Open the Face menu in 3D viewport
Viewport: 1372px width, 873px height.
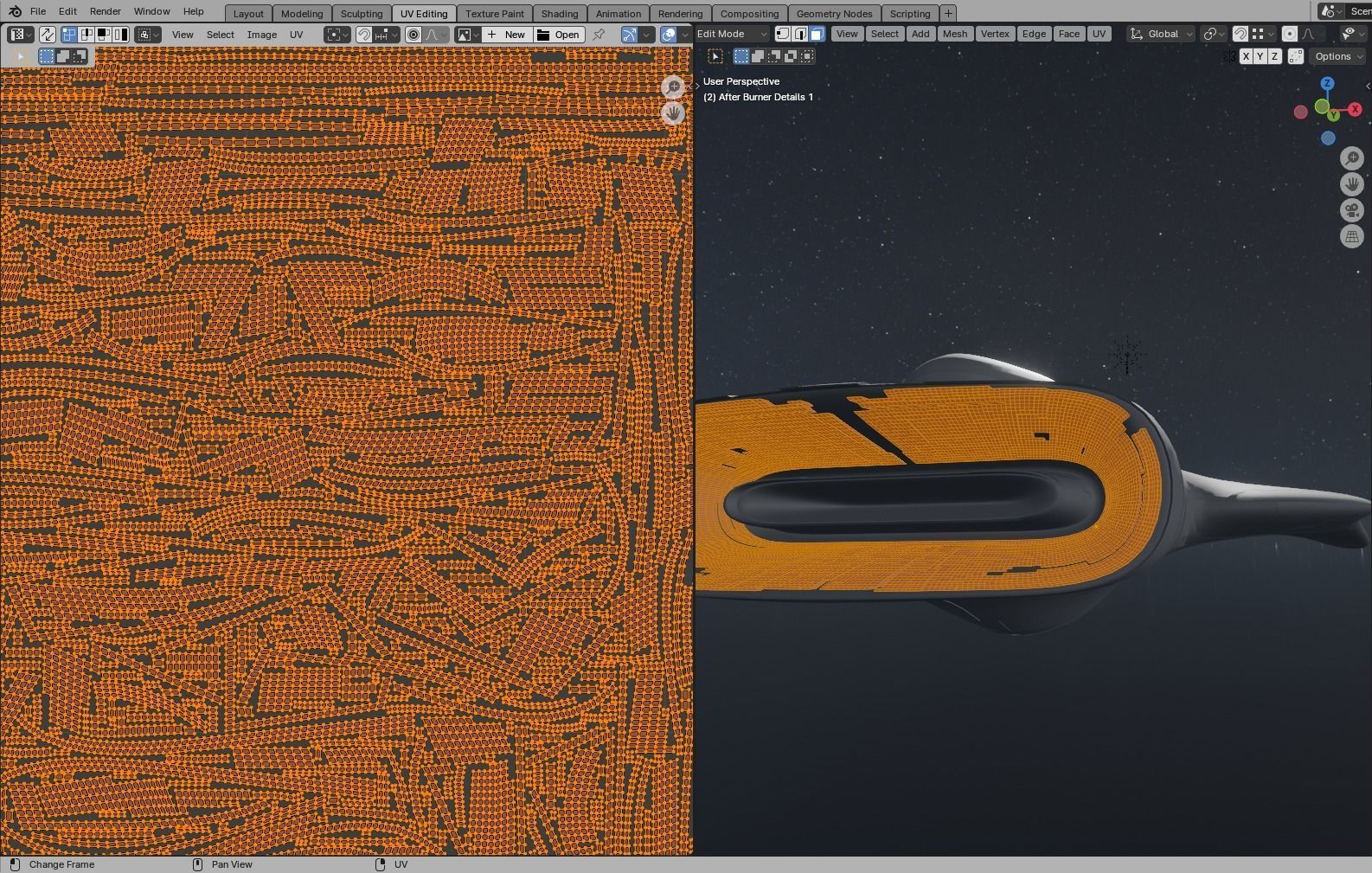click(x=1069, y=34)
